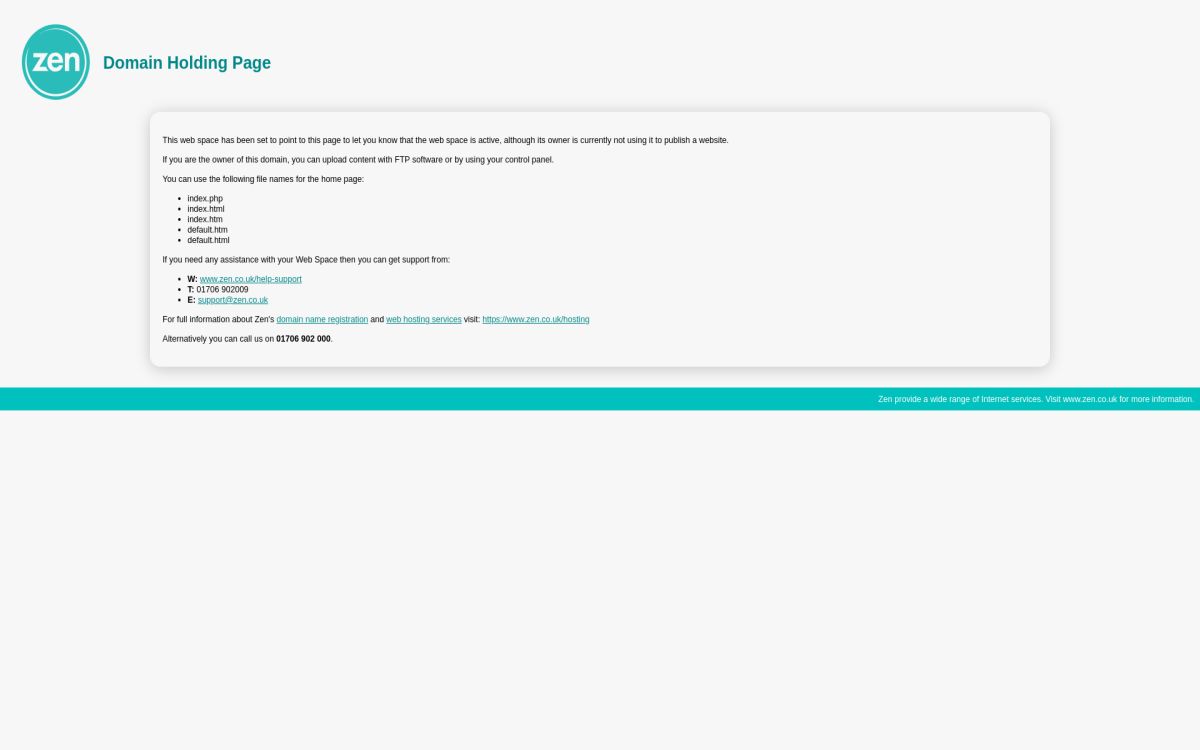The width and height of the screenshot is (1200, 750).
Task: Click the FTP software upload paragraph
Action: coord(358,160)
